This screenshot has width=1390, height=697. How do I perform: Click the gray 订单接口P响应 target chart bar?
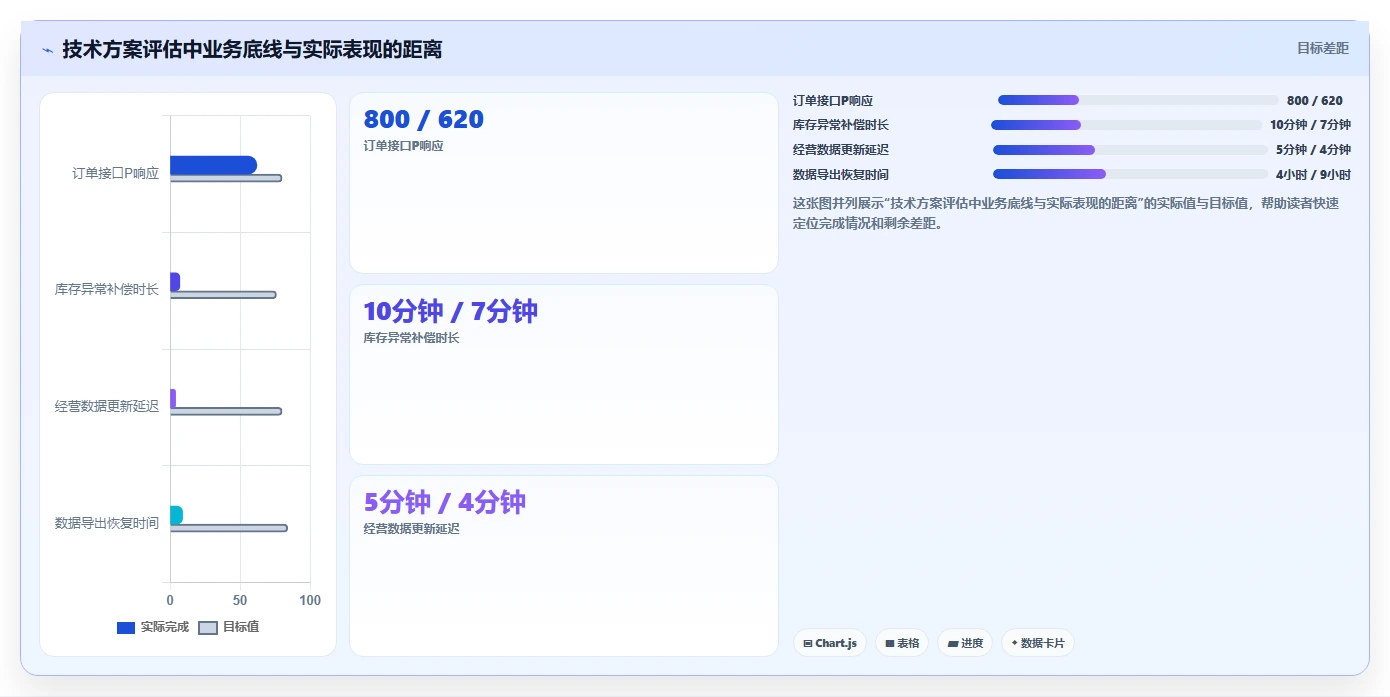point(226,178)
